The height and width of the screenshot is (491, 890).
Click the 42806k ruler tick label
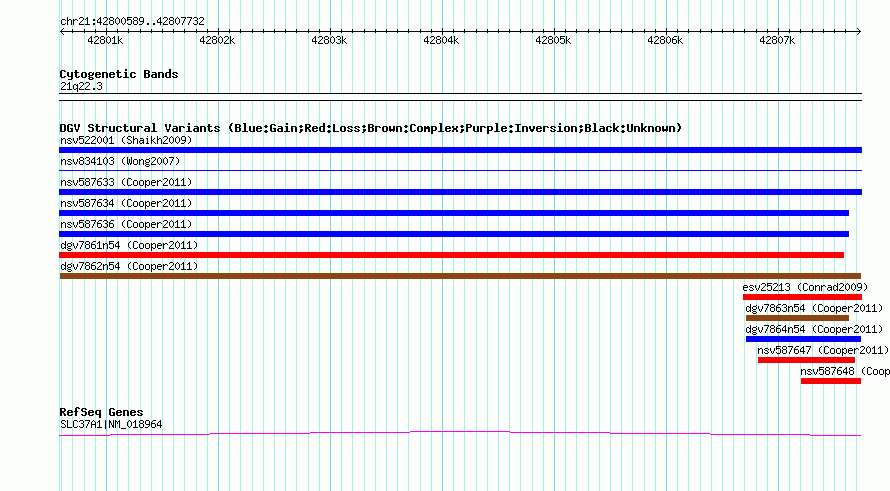click(x=665, y=40)
